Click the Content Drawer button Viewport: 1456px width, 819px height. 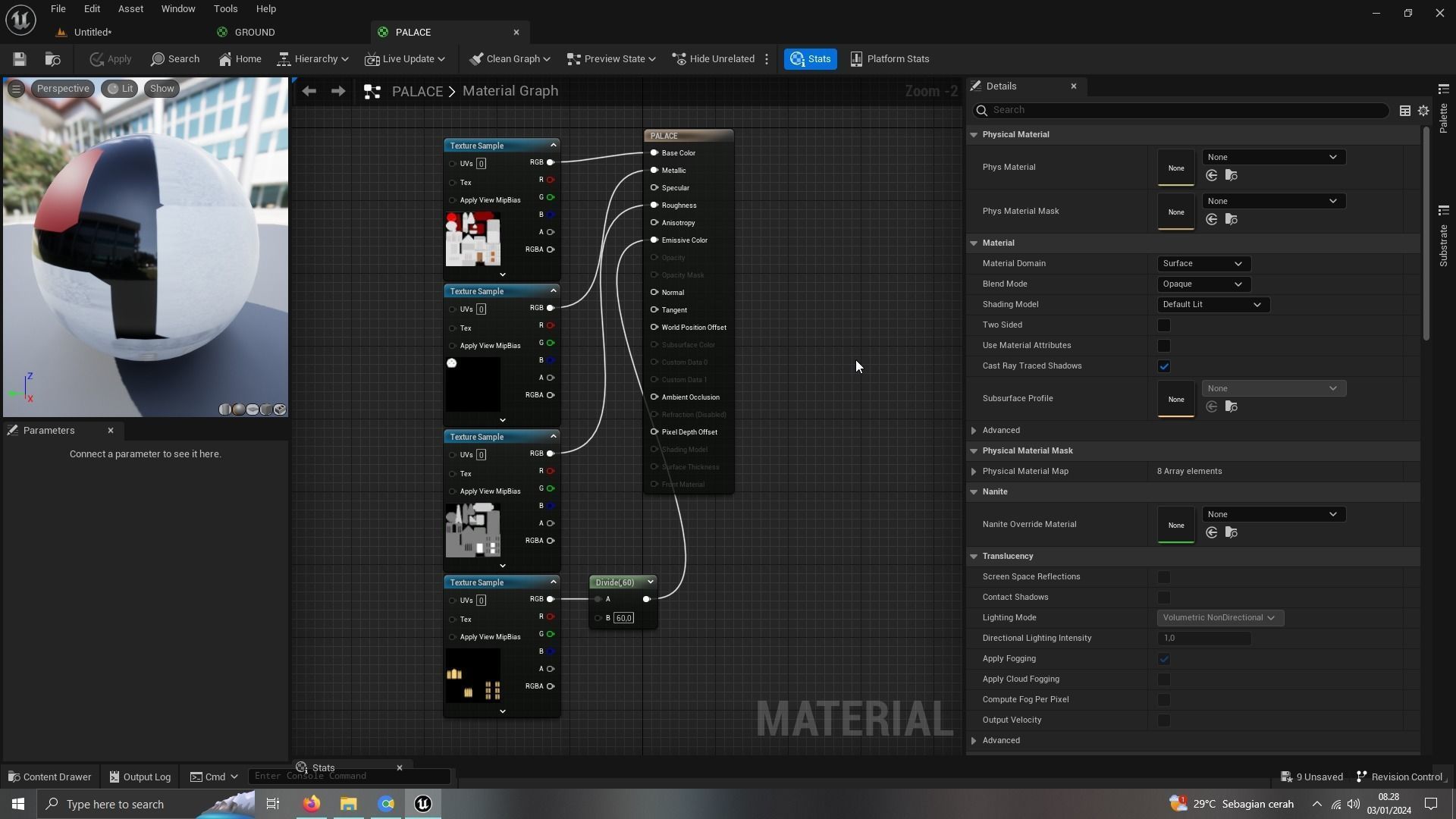[50, 777]
